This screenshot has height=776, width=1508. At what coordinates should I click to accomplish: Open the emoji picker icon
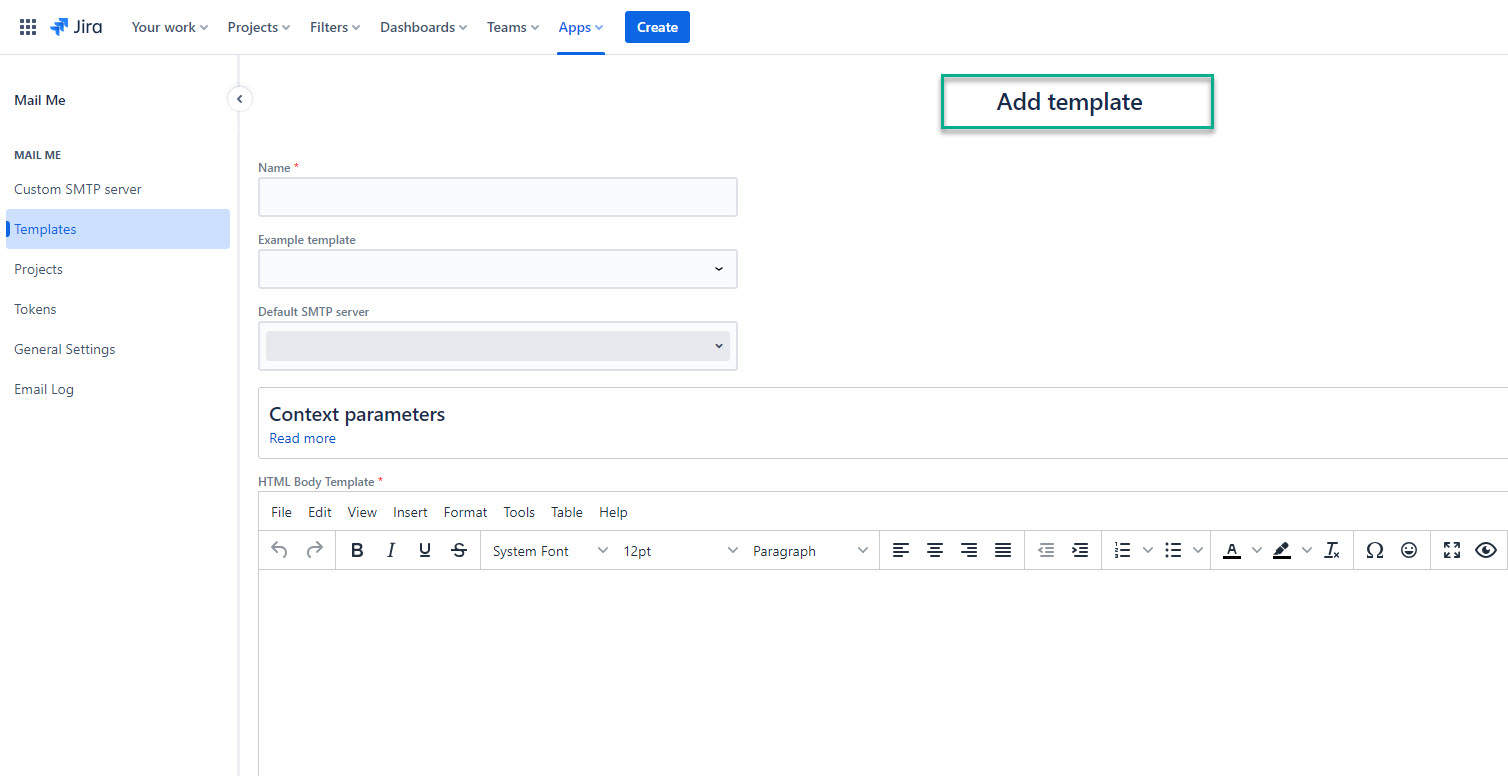1409,551
